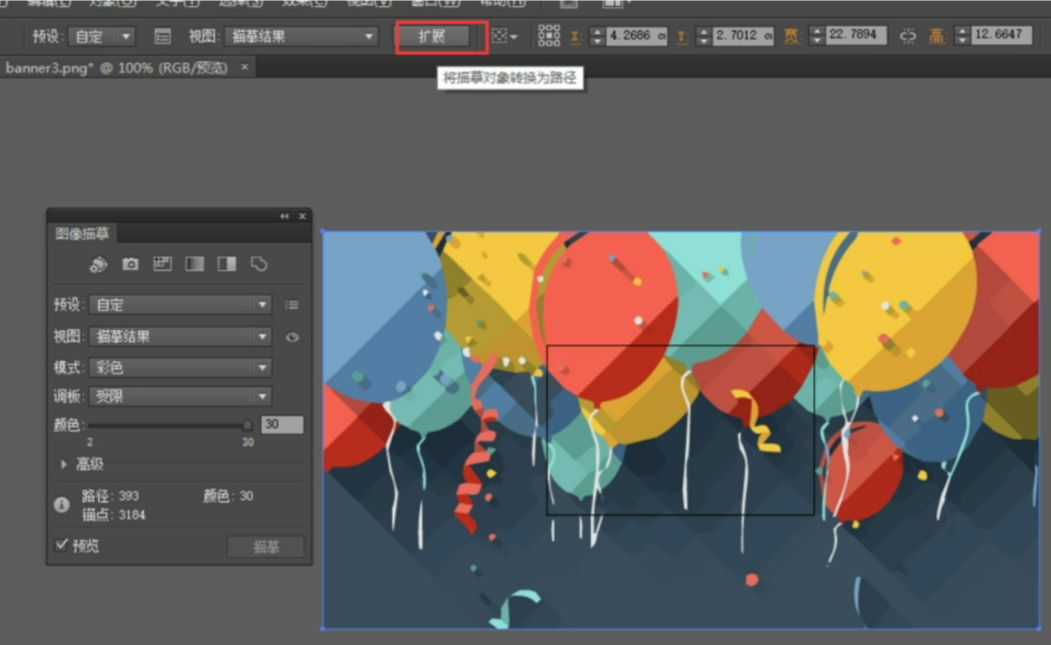This screenshot has width=1051, height=645.
Task: Open the 视图 描摹结果 dropdown in the control bar
Action: tap(301, 36)
